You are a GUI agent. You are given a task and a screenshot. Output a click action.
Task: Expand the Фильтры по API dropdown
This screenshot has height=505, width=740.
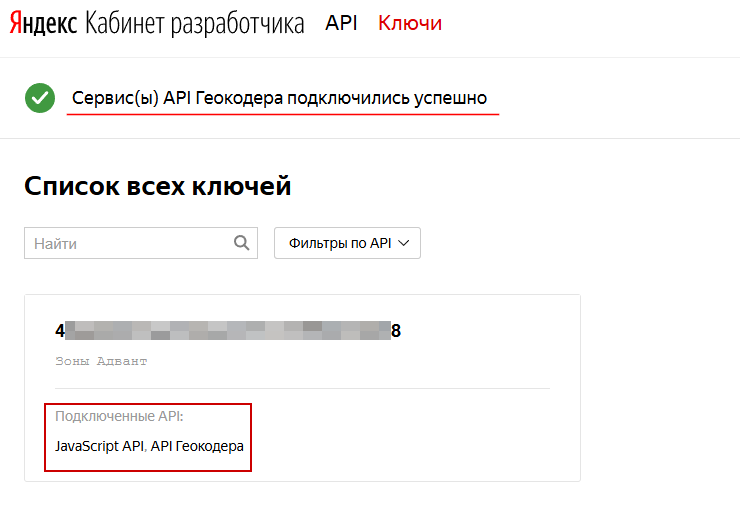click(x=347, y=243)
